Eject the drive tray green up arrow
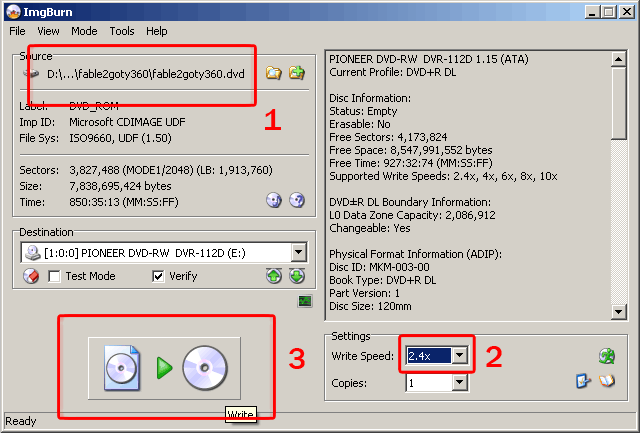The image size is (640, 433). tap(274, 276)
